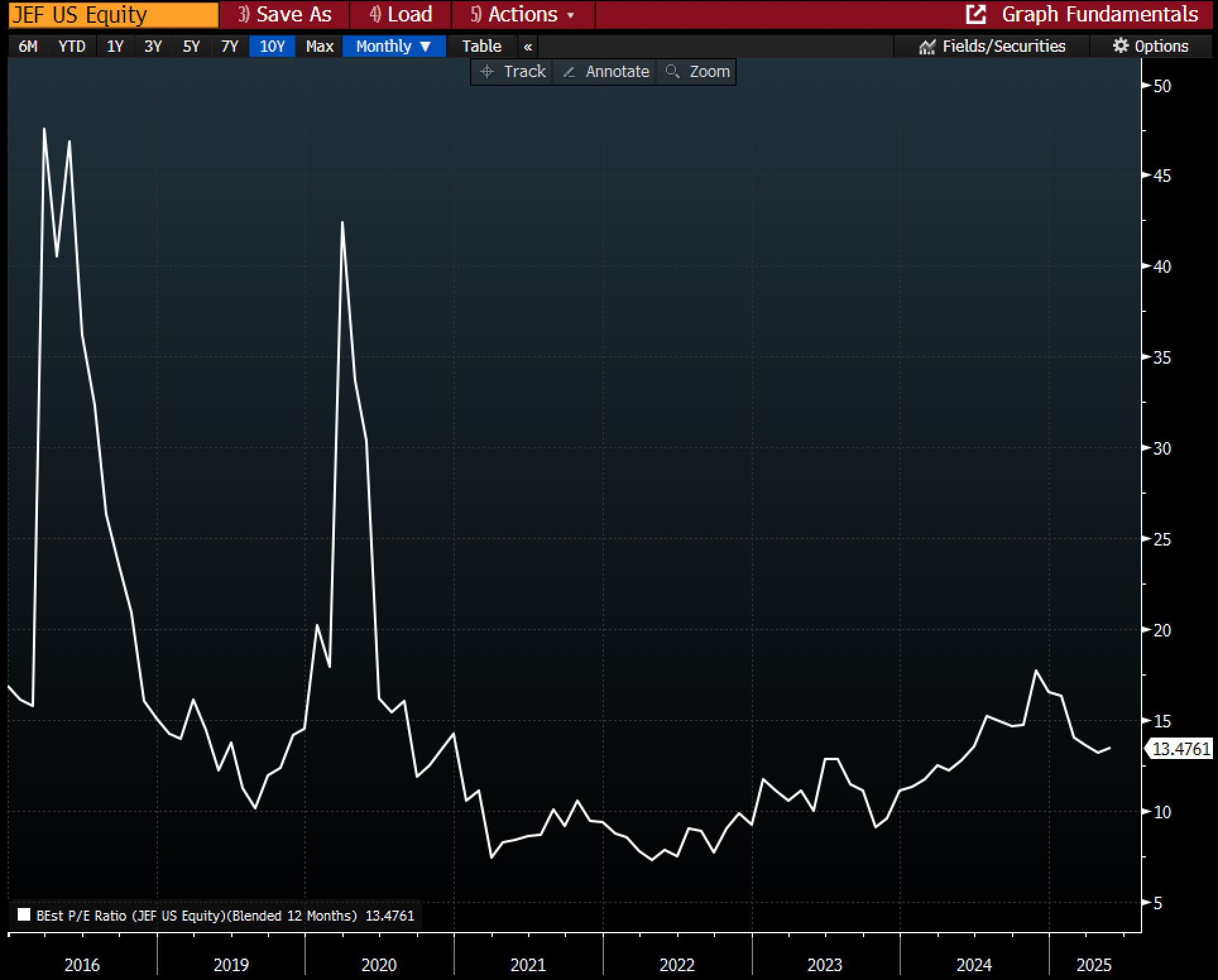The image size is (1218, 980).
Task: Click the 2016 x-axis label
Action: pos(82,965)
